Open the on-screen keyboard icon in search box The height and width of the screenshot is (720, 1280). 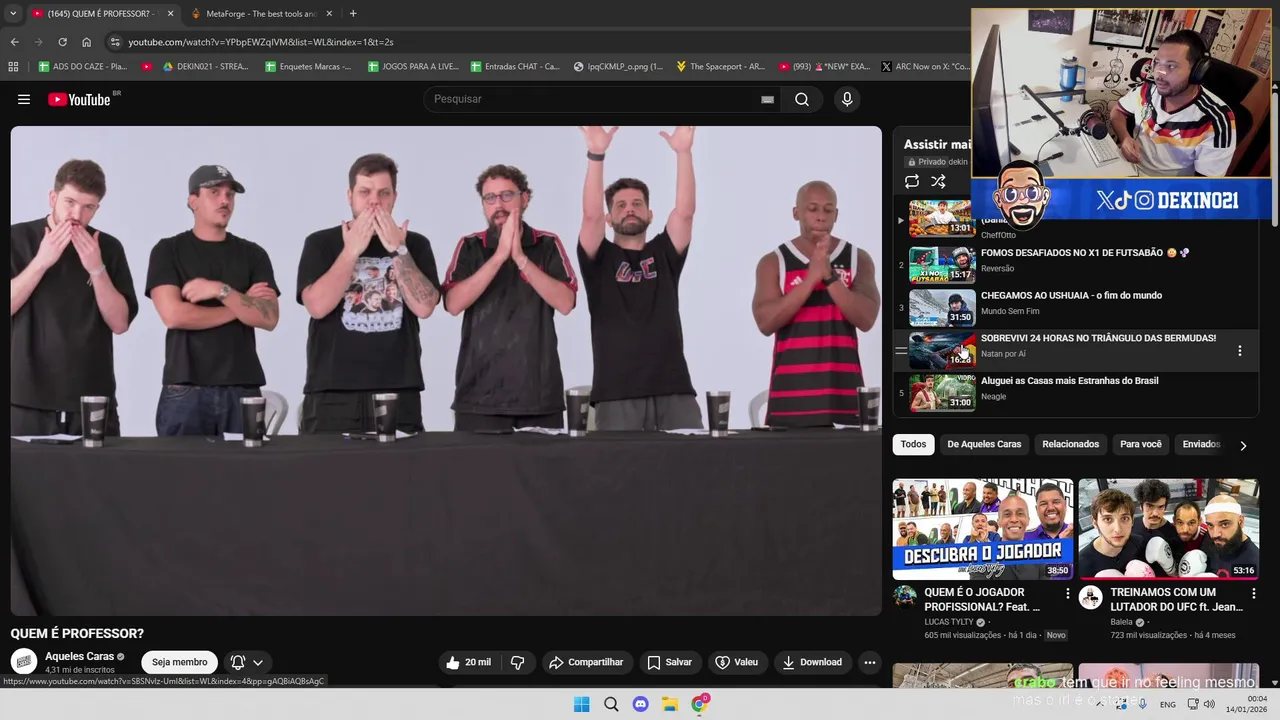coord(767,99)
